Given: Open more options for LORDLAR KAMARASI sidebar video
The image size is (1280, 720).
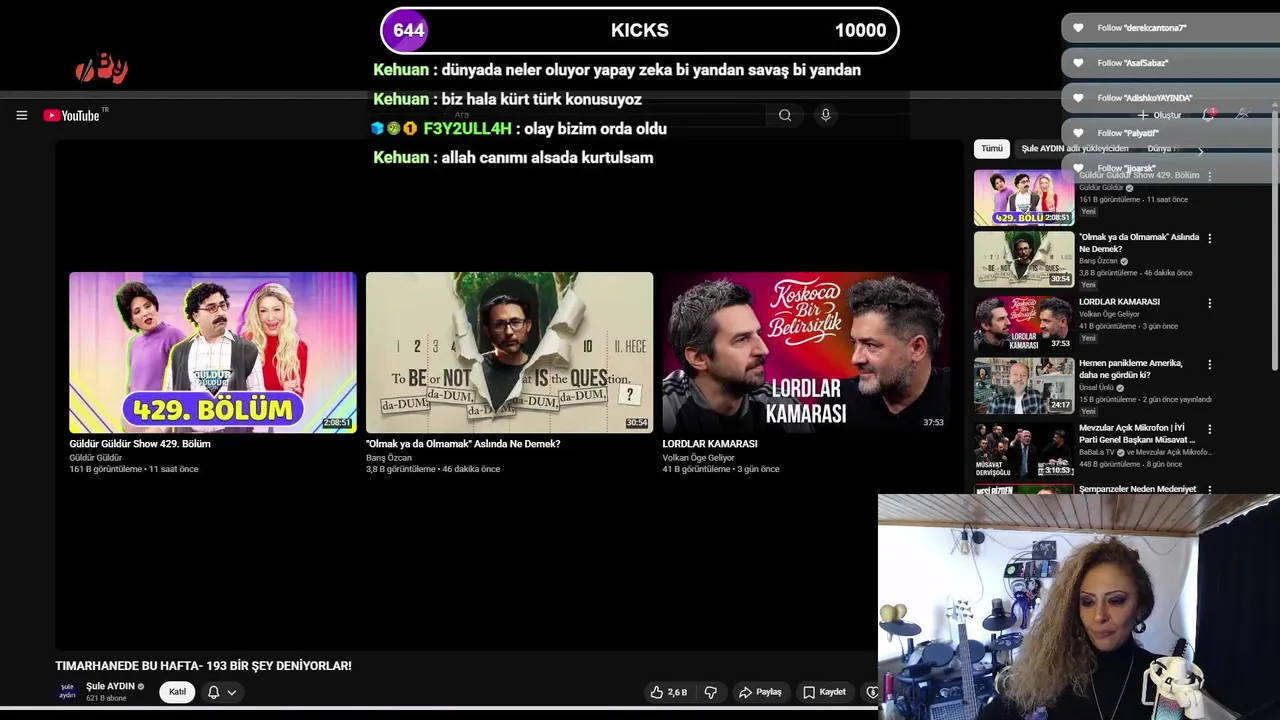Looking at the screenshot, I should pyautogui.click(x=1209, y=303).
